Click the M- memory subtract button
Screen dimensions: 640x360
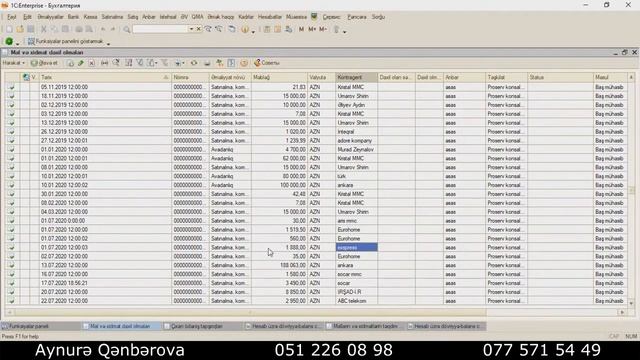(323, 29)
